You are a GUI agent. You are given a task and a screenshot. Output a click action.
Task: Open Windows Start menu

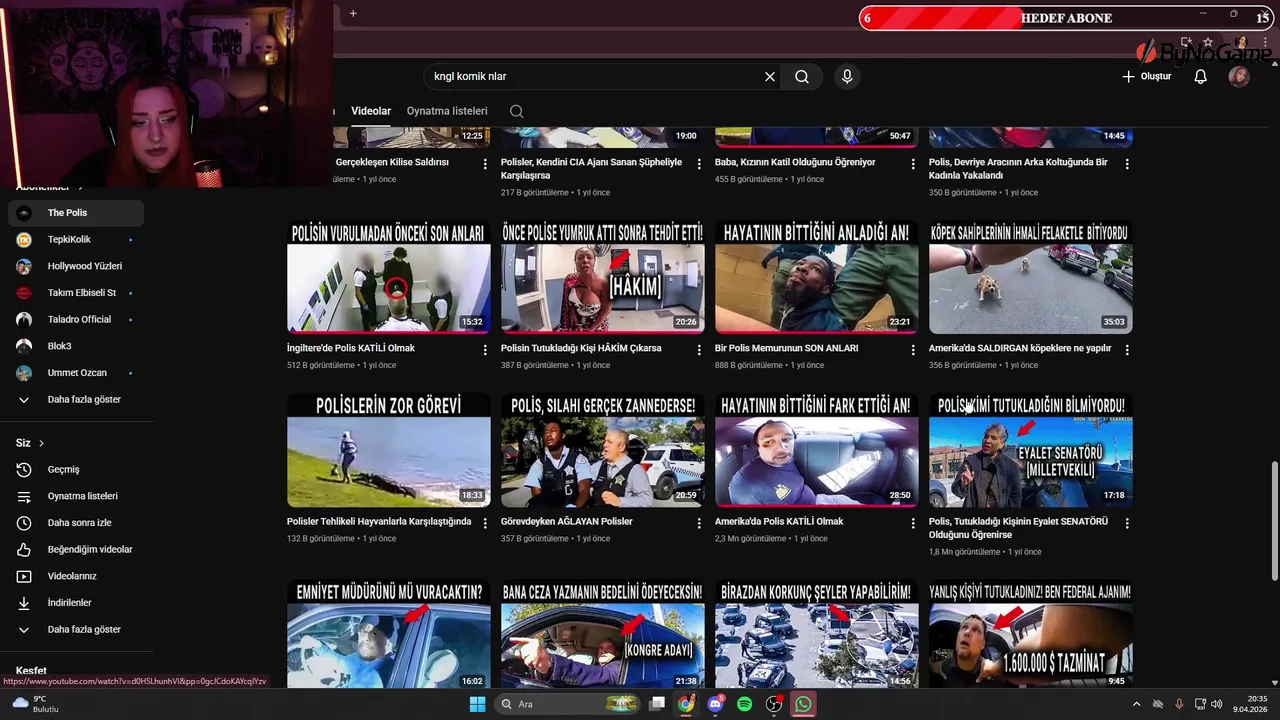478,704
